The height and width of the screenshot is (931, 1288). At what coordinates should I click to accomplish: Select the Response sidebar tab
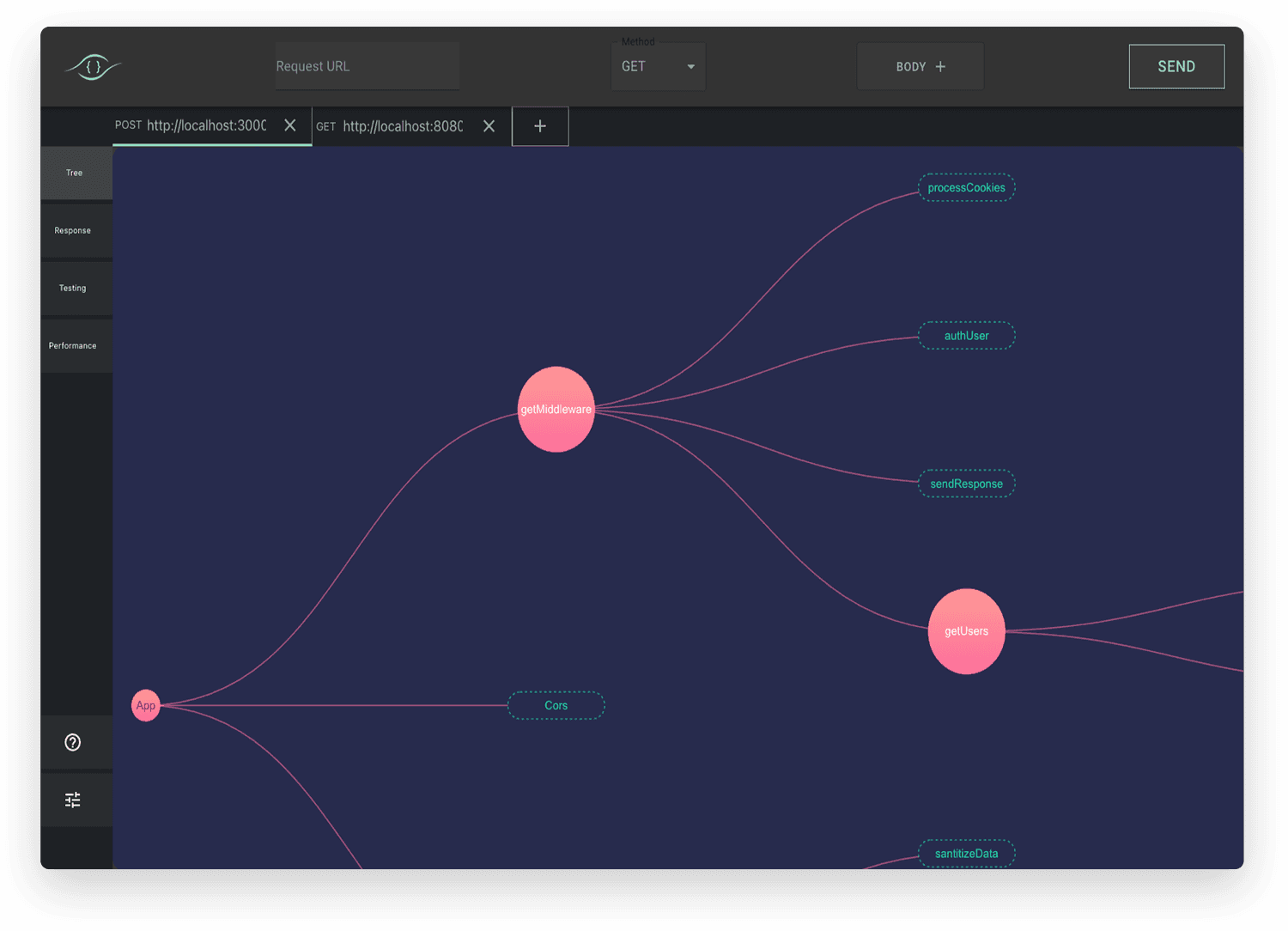76,230
